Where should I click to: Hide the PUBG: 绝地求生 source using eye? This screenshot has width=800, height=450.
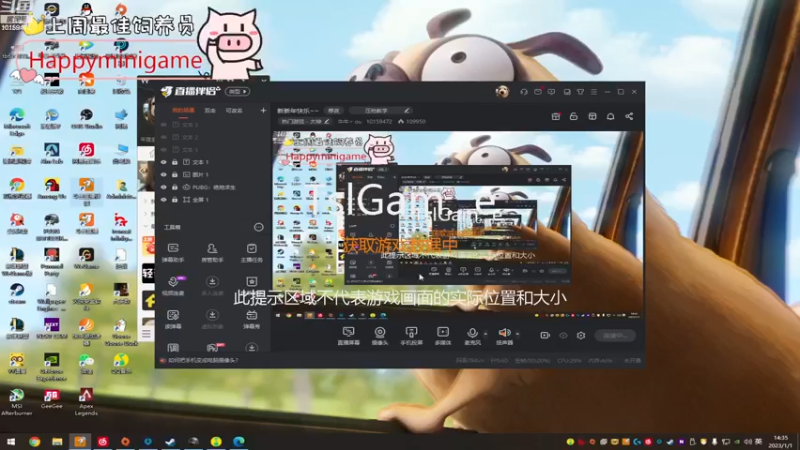pos(163,187)
